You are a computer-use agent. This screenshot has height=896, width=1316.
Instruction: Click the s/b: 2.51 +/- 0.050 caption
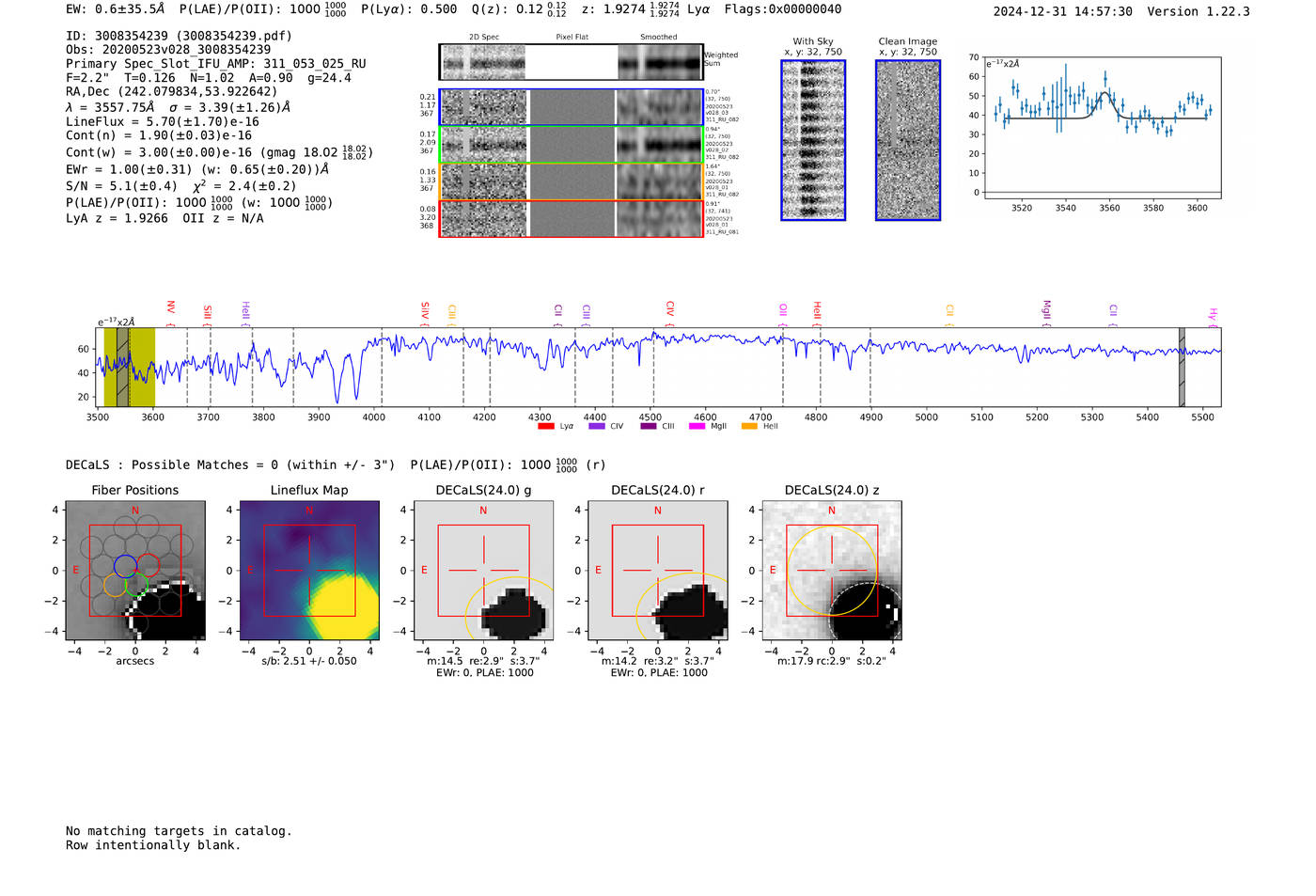[309, 661]
